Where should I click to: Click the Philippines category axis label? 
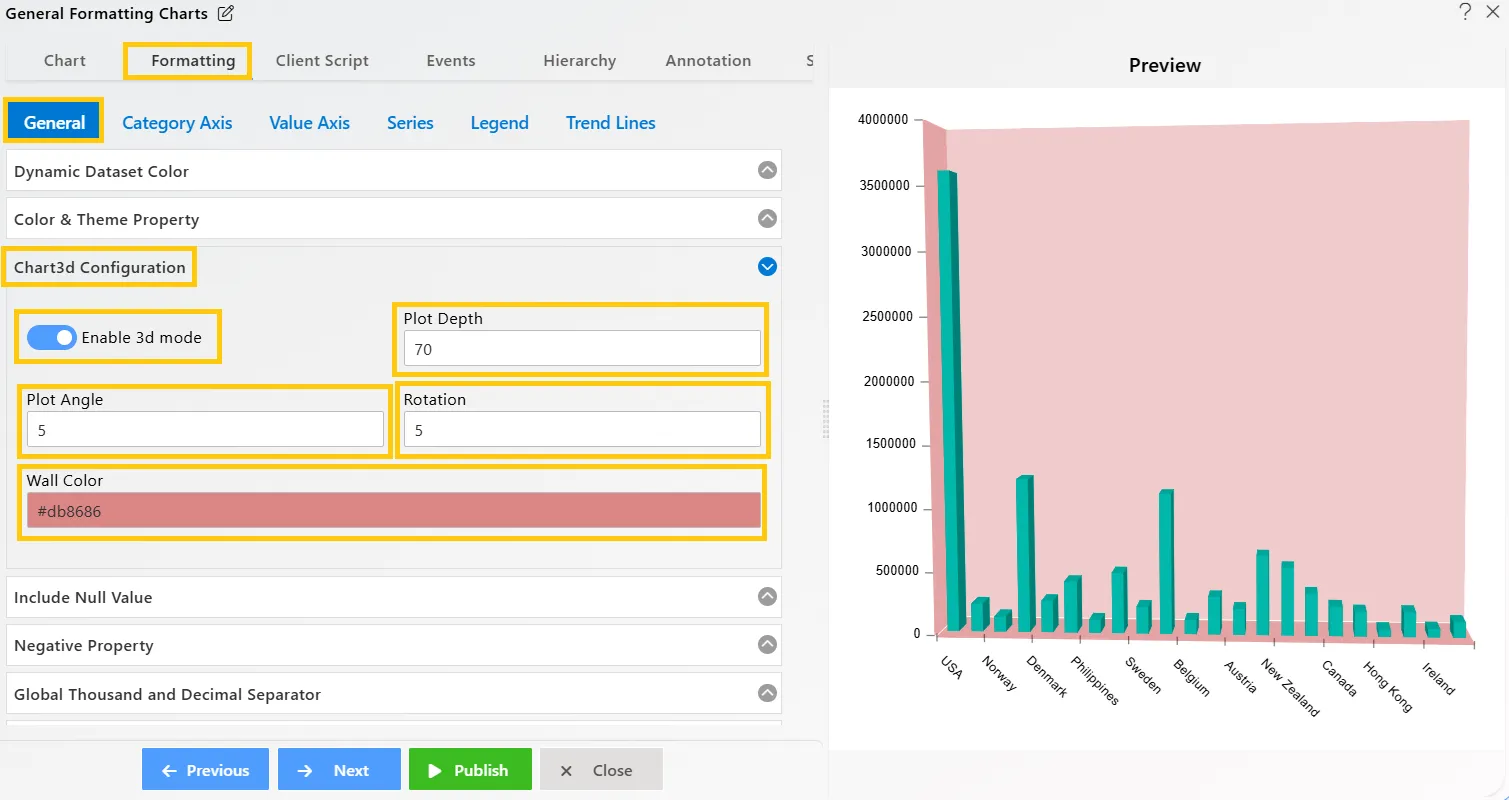tap(1095, 681)
